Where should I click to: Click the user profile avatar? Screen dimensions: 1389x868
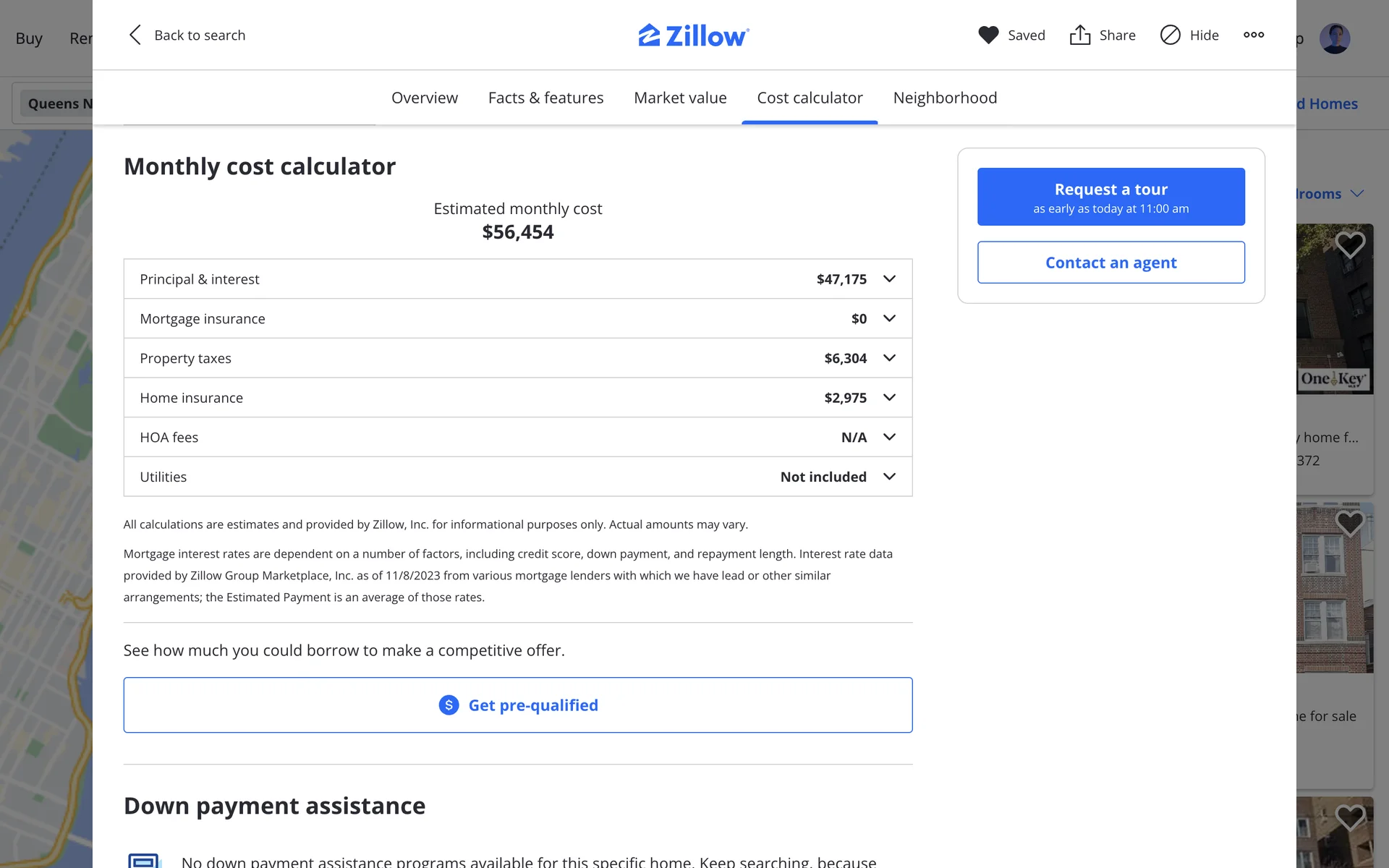1334,38
